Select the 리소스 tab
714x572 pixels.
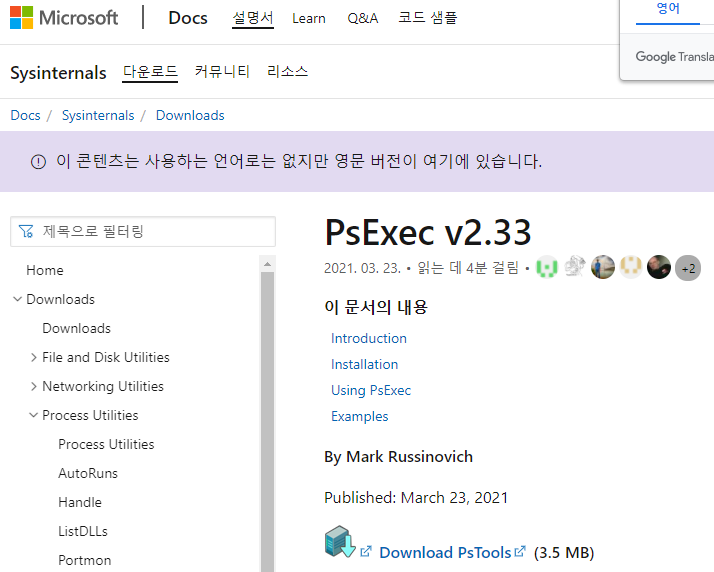[287, 72]
